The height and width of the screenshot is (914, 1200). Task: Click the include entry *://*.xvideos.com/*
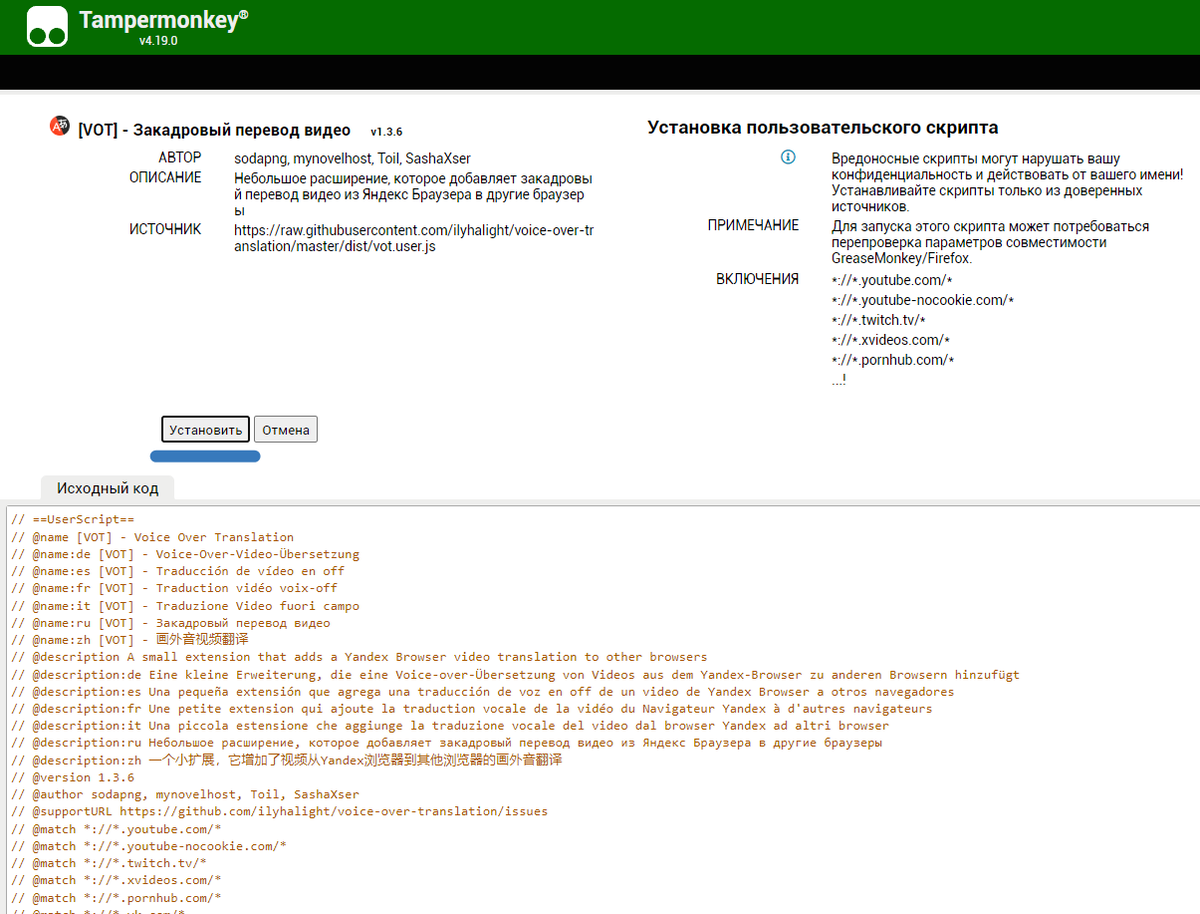[x=890, y=340]
